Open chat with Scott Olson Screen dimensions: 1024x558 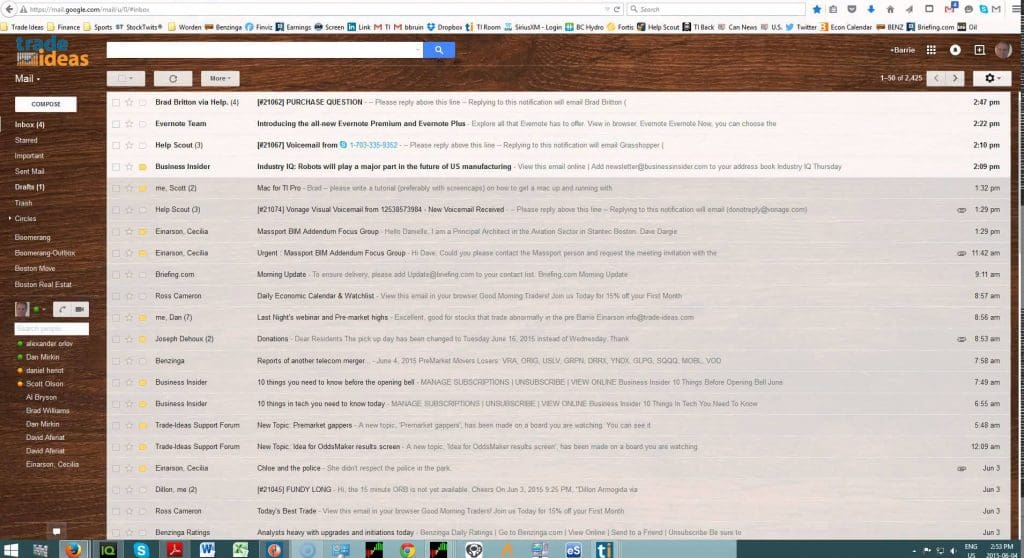44,384
